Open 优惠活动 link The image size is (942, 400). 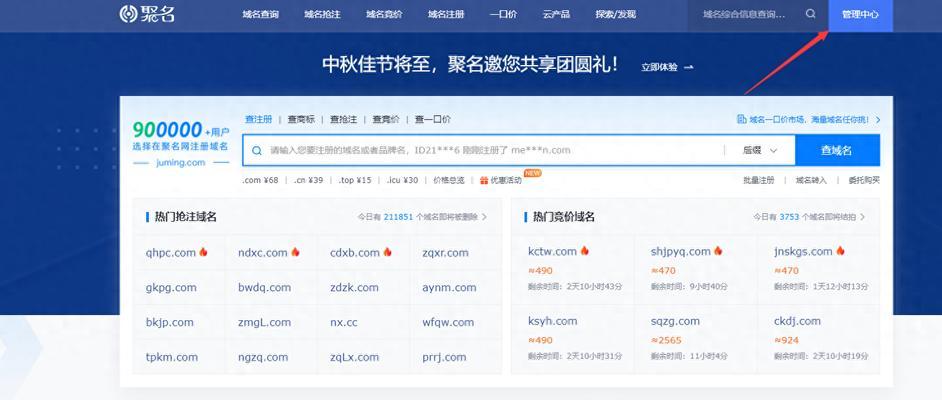click(x=506, y=180)
